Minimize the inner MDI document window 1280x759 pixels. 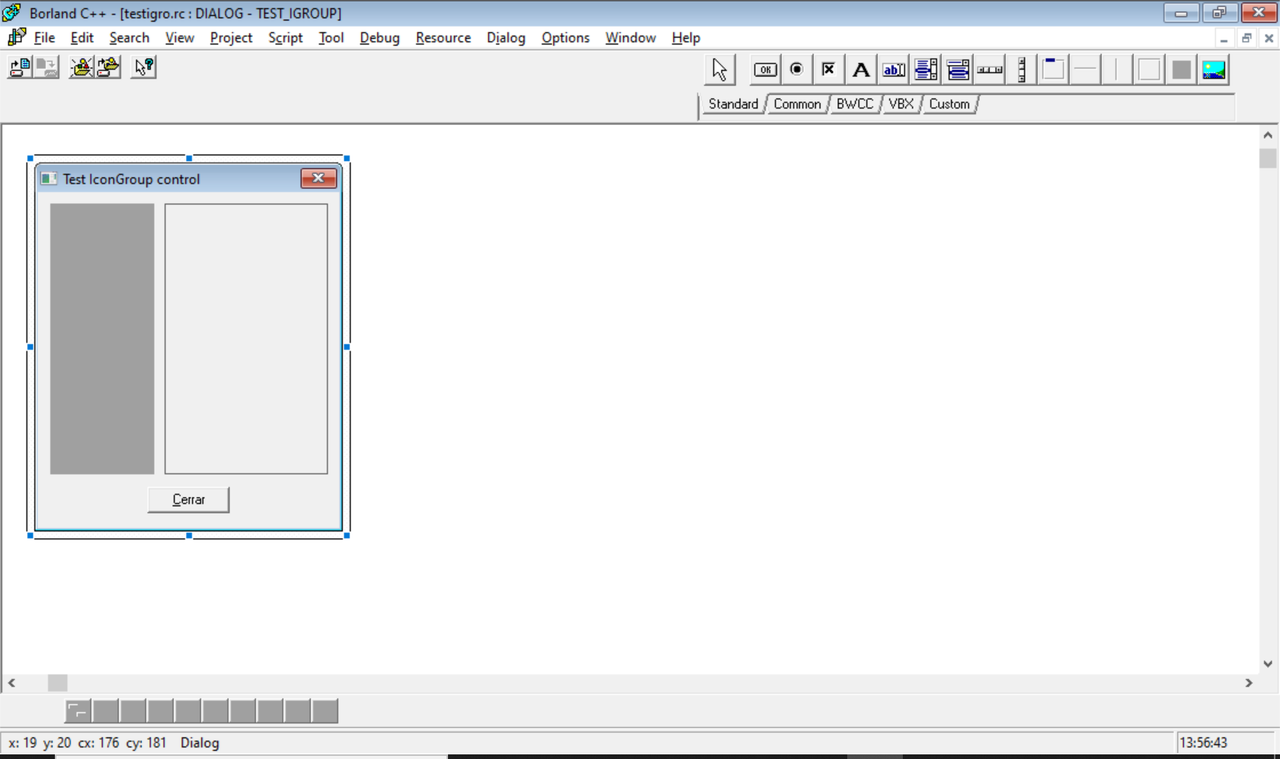(x=1225, y=38)
